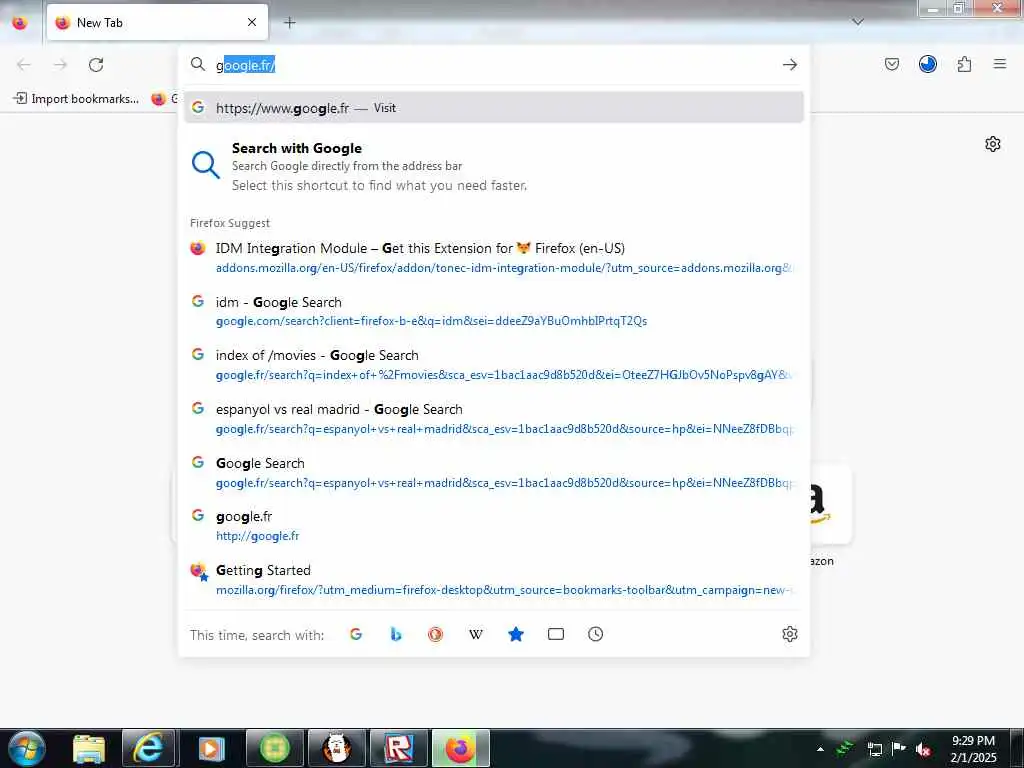Select the Search with Google shortcut
This screenshot has height=768, width=1024.
tap(494, 167)
